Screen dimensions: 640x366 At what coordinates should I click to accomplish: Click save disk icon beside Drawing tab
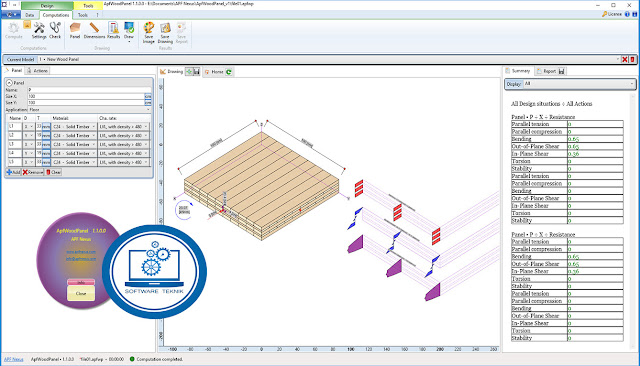(x=196, y=72)
